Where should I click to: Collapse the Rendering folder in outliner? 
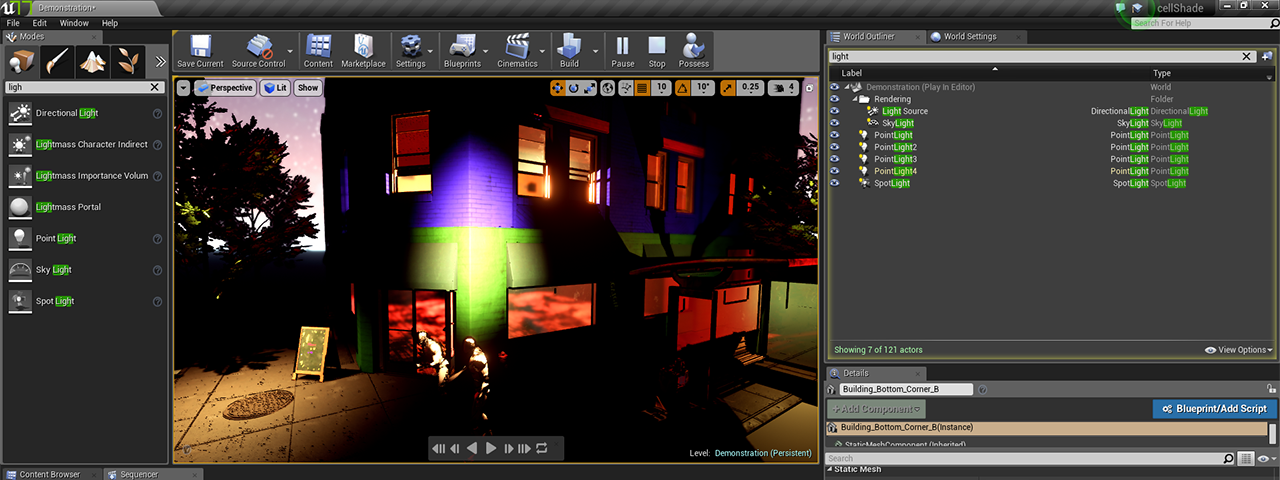tap(856, 99)
